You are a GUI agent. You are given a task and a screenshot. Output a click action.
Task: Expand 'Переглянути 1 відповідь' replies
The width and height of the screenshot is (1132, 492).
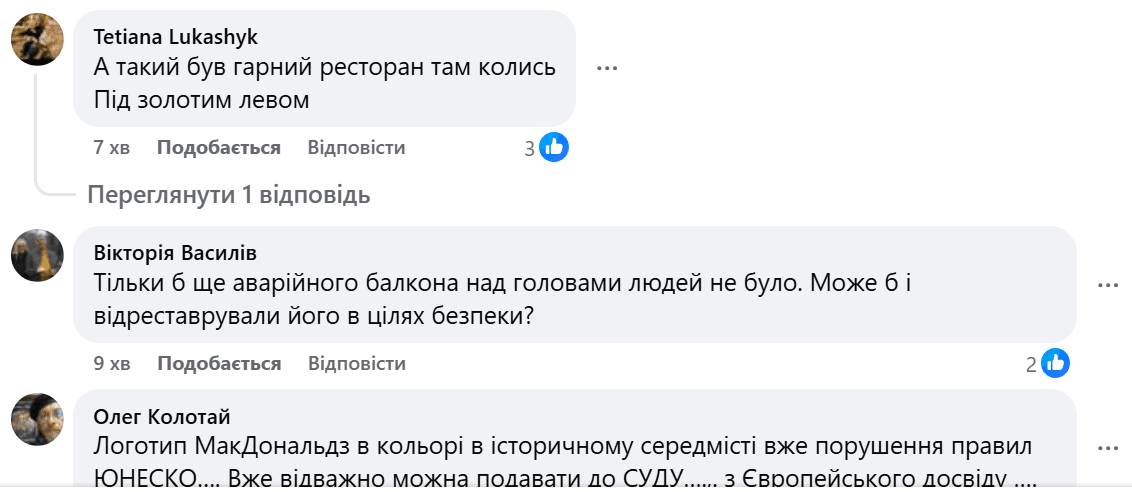(228, 195)
